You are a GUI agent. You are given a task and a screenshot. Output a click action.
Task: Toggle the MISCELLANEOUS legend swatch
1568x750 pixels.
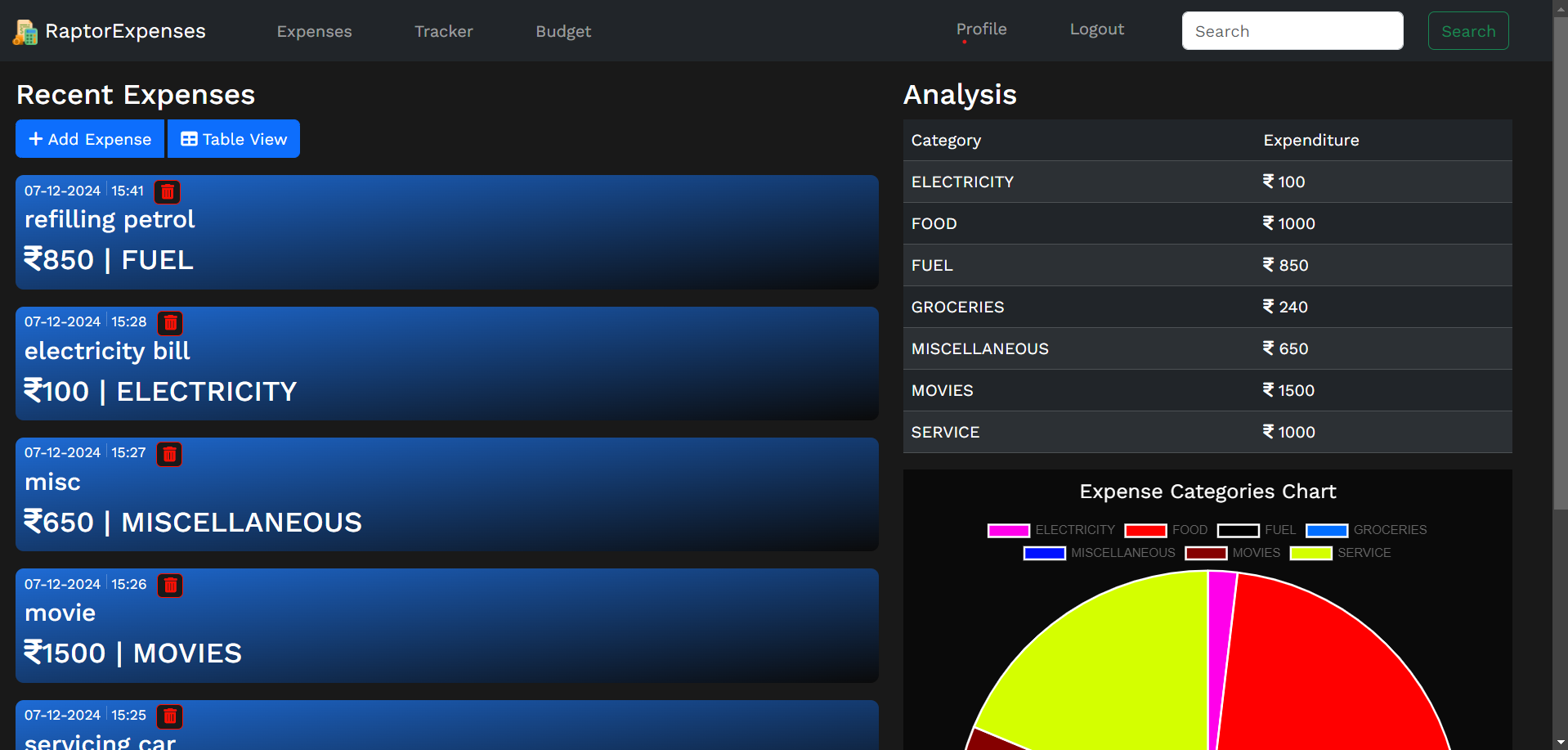[x=1045, y=553]
